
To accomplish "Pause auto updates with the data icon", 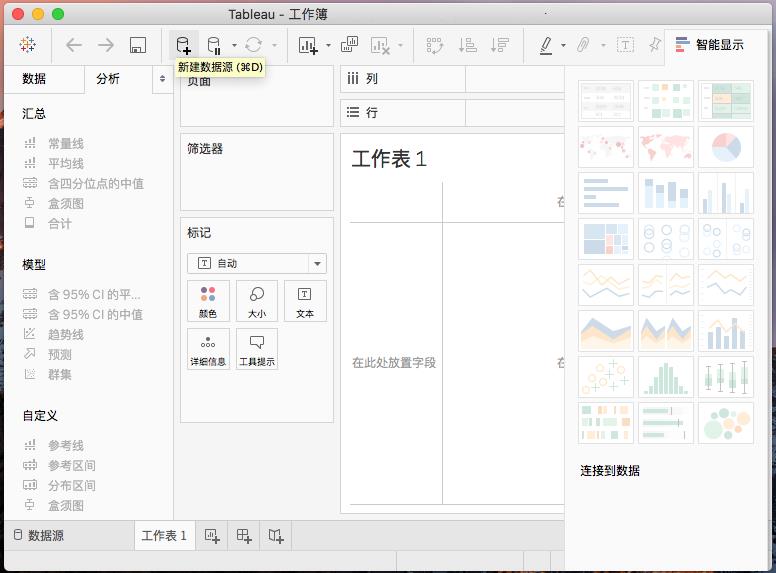I will [214, 45].
